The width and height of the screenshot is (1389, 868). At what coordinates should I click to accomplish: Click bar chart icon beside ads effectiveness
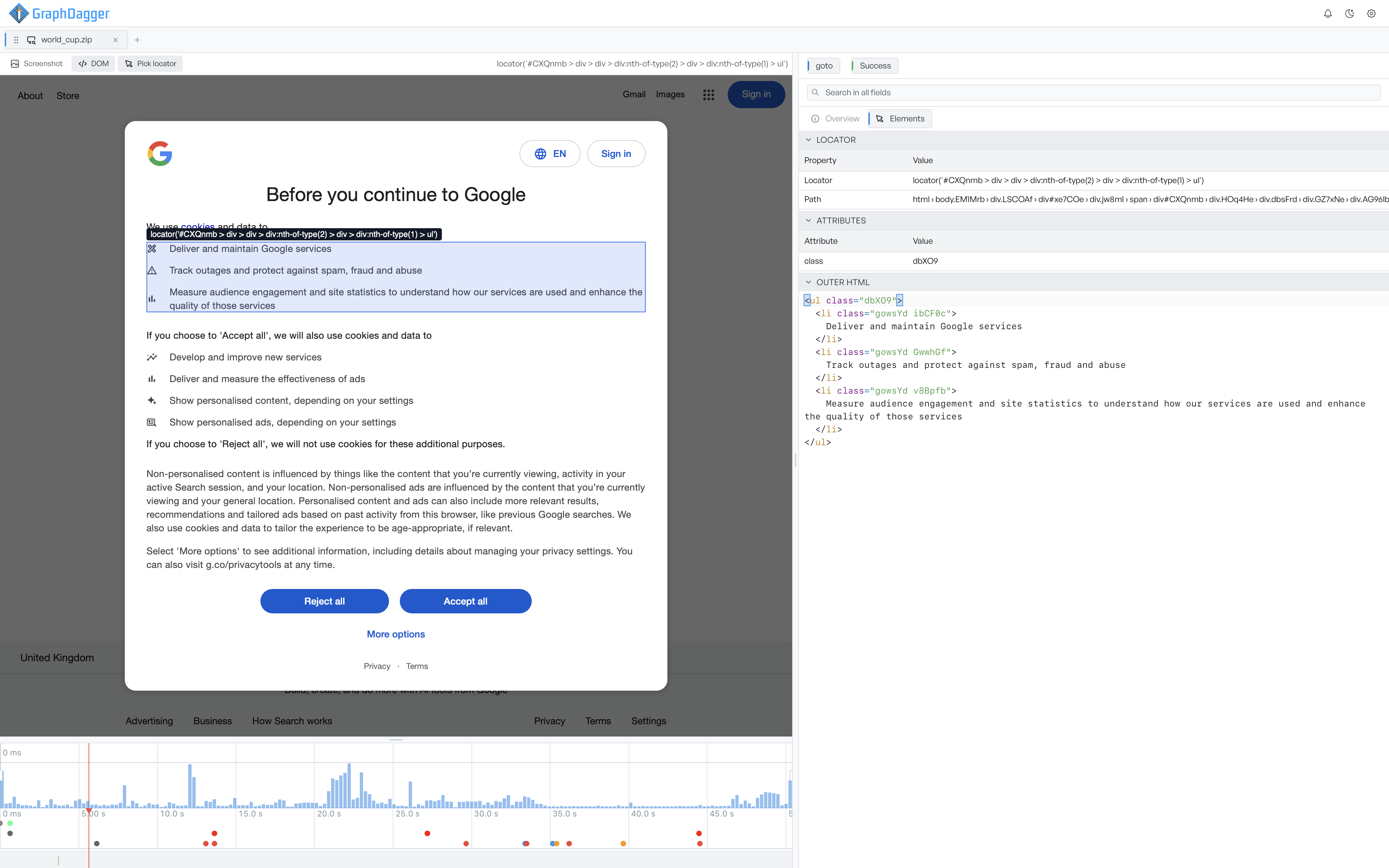pos(152,379)
